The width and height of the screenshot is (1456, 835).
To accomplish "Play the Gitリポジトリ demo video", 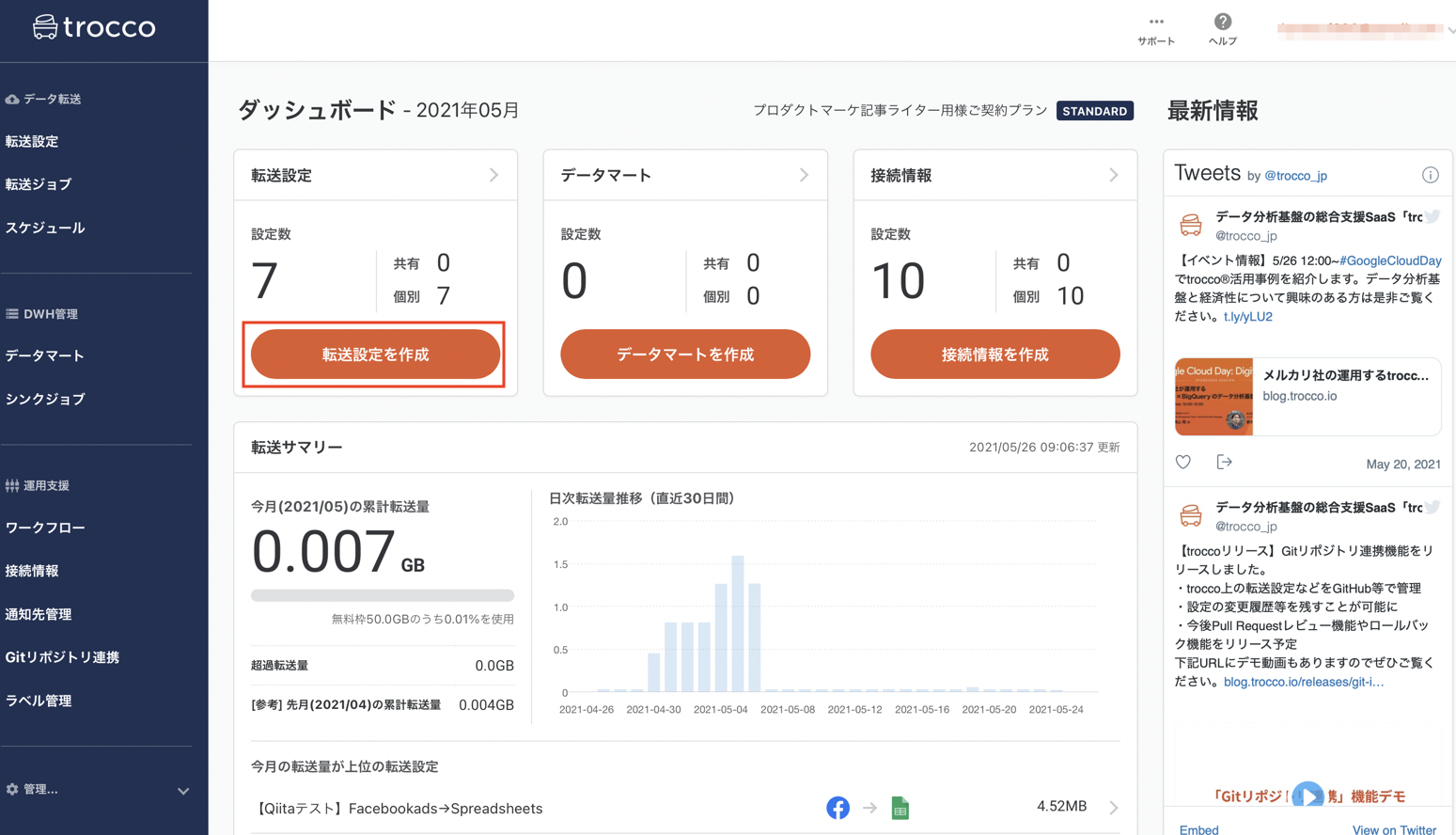I will (1307, 796).
